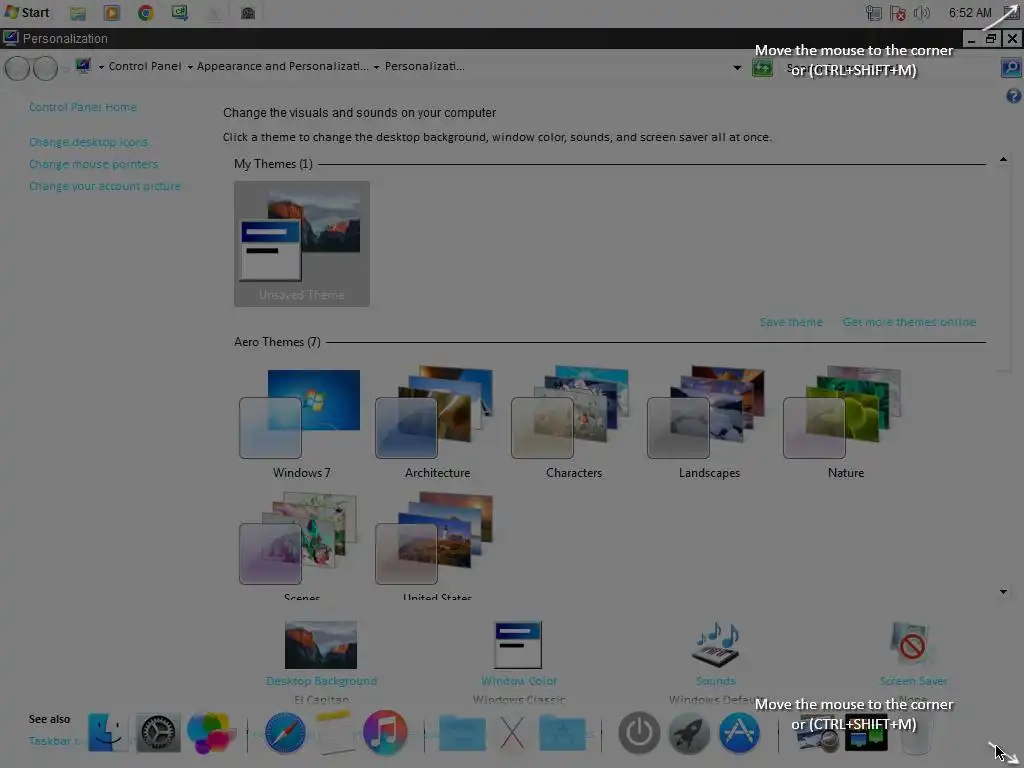Click the Personalization title bar icon
This screenshot has width=1024, height=768.
click(10, 39)
